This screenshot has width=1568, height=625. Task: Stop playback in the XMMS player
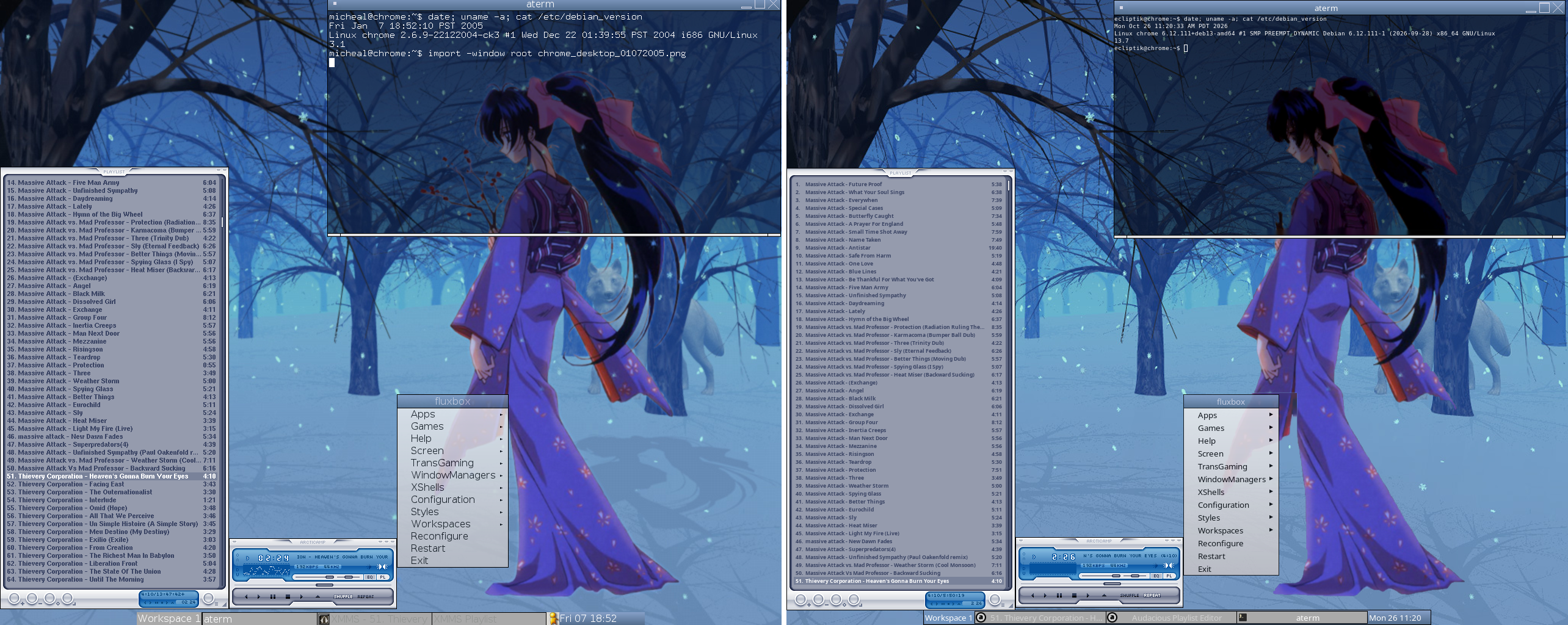click(x=288, y=596)
